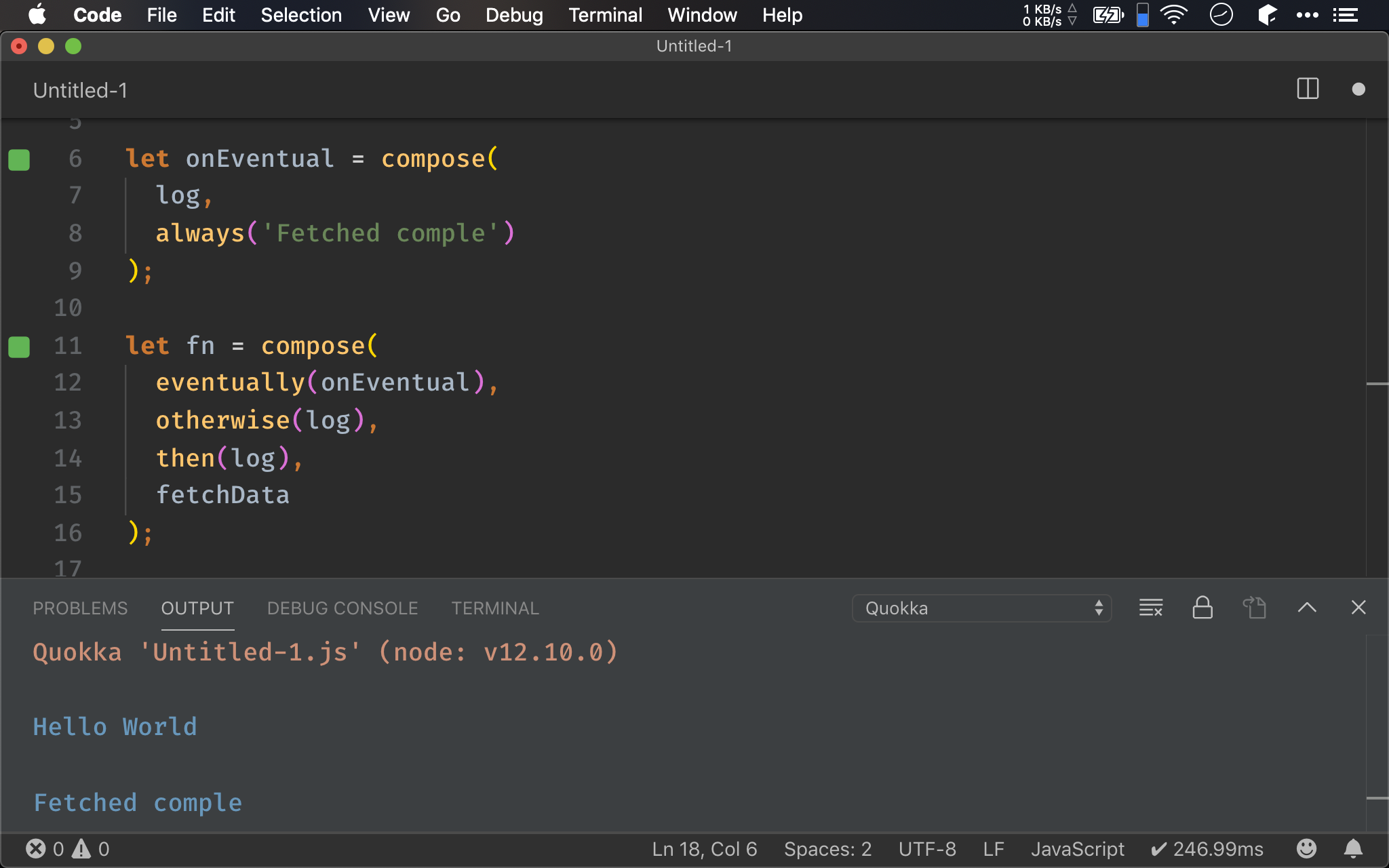Click the feedback smiley icon
The image size is (1389, 868).
tap(1306, 849)
